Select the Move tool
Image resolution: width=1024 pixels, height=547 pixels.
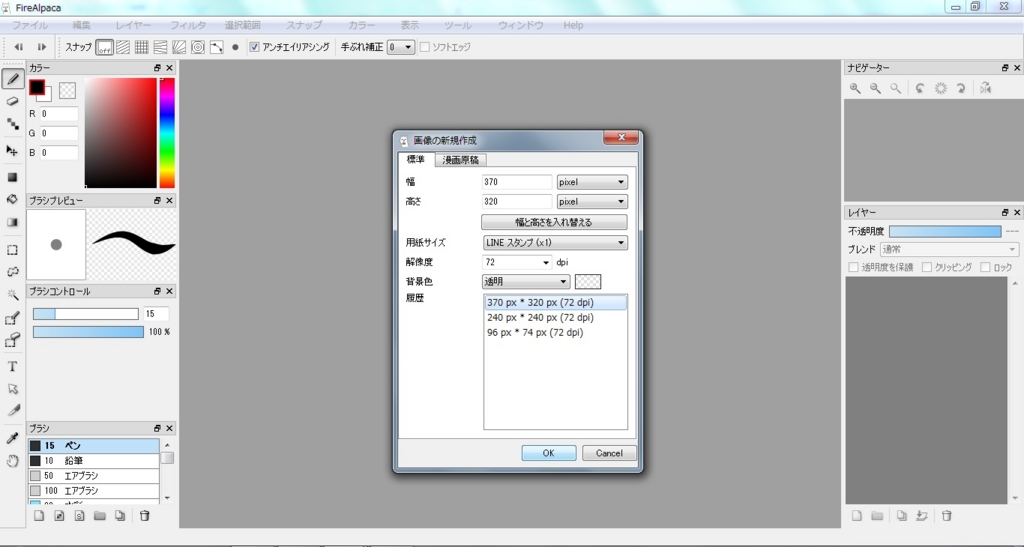click(12, 151)
